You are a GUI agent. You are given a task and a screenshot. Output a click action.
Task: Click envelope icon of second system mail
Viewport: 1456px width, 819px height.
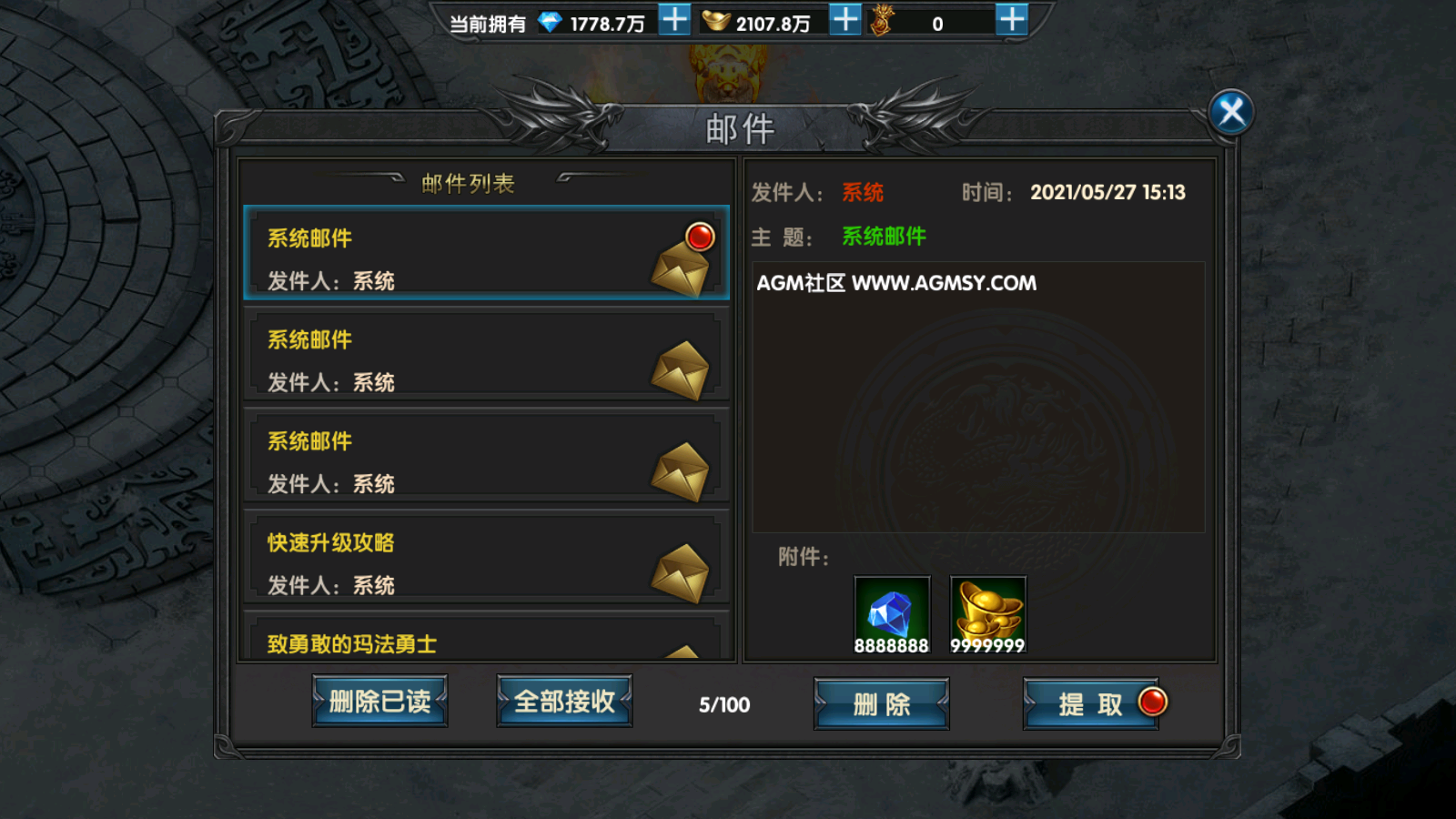pyautogui.click(x=681, y=370)
